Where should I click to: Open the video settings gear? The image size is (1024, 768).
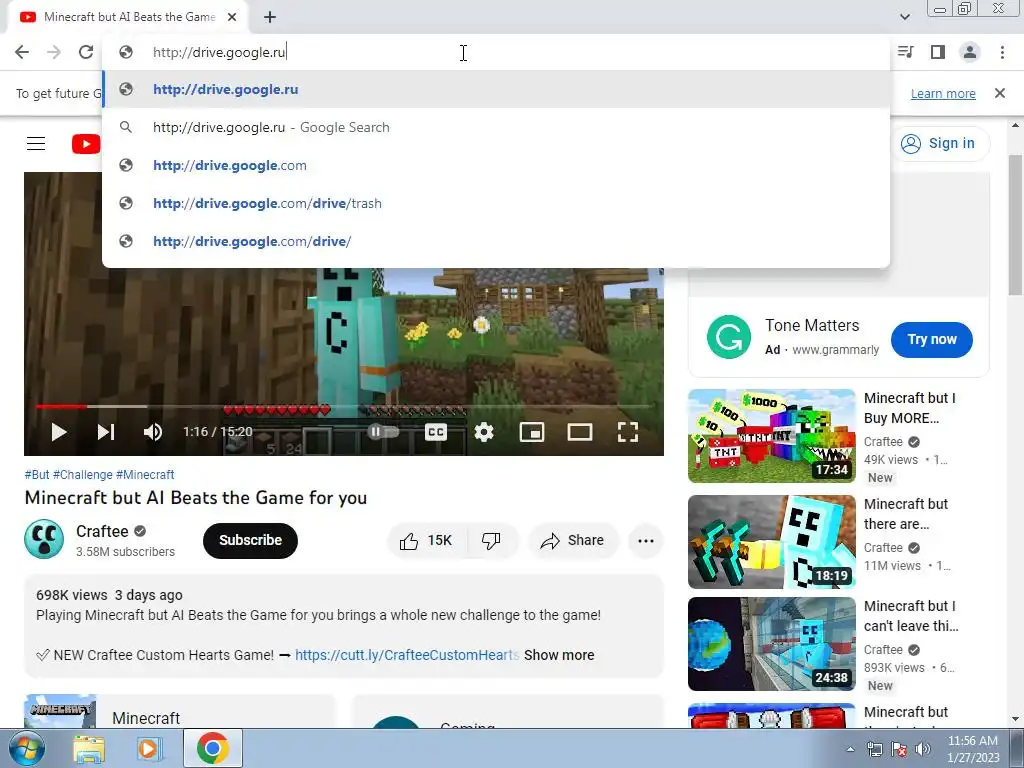[x=484, y=432]
